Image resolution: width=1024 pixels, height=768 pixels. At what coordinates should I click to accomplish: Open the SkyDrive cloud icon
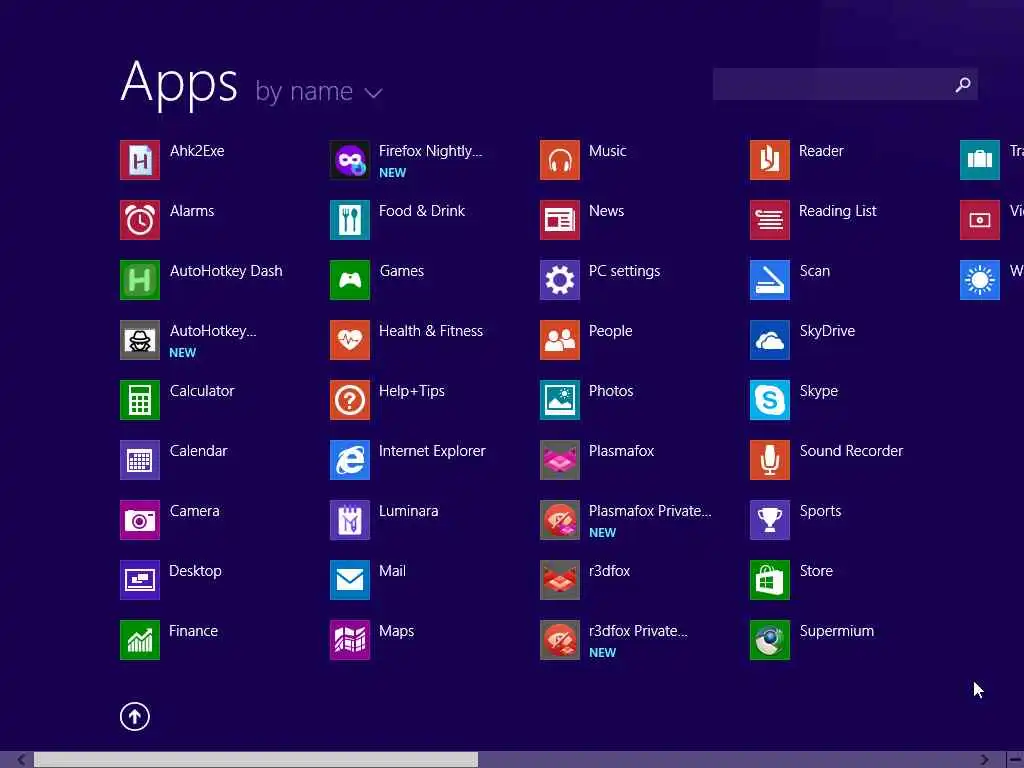(770, 340)
